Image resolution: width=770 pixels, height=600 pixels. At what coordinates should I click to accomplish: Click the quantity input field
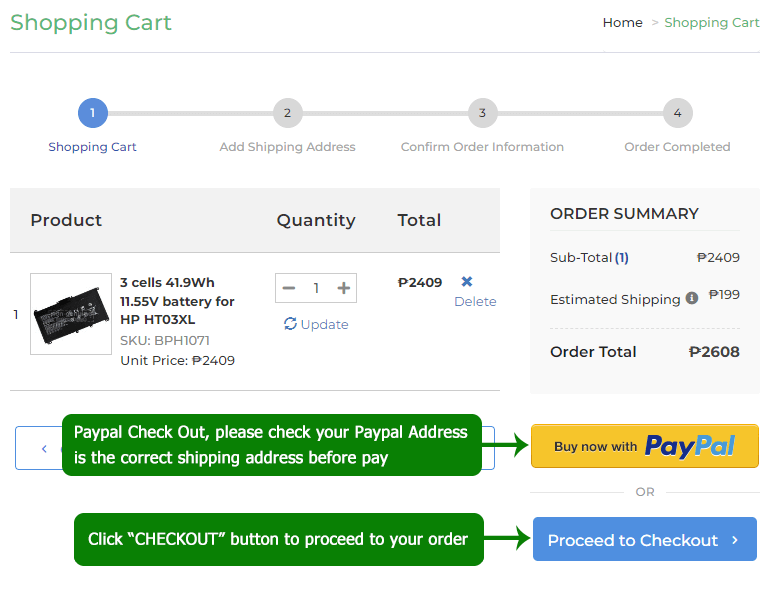tap(316, 288)
